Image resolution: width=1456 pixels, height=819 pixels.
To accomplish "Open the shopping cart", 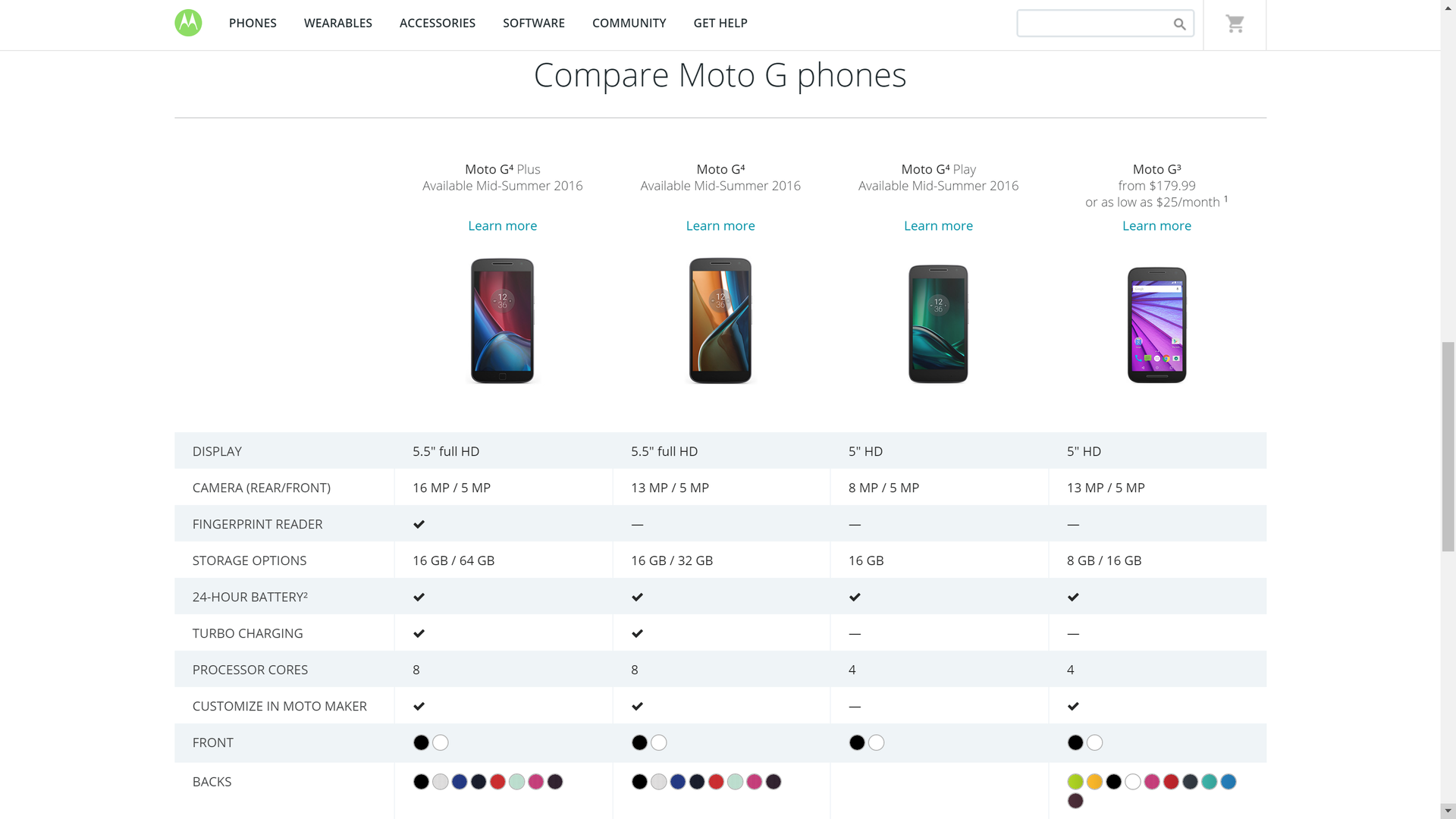I will (1235, 24).
